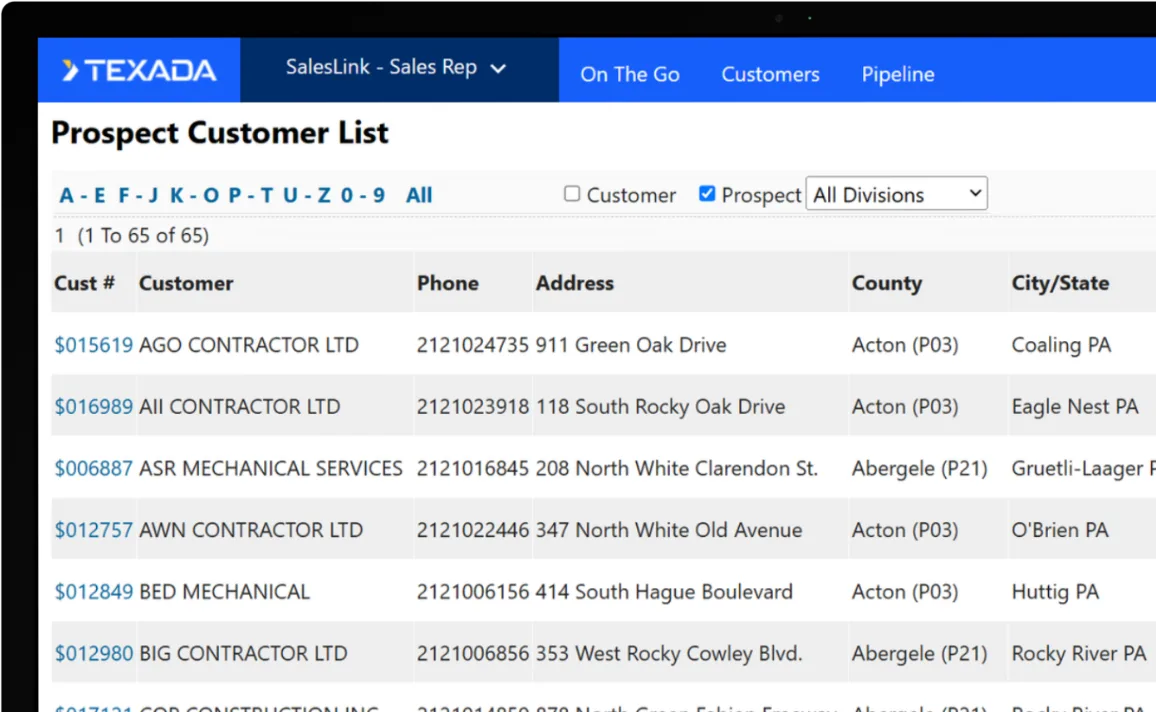
Task: Open customer number $016989
Action: (x=93, y=407)
